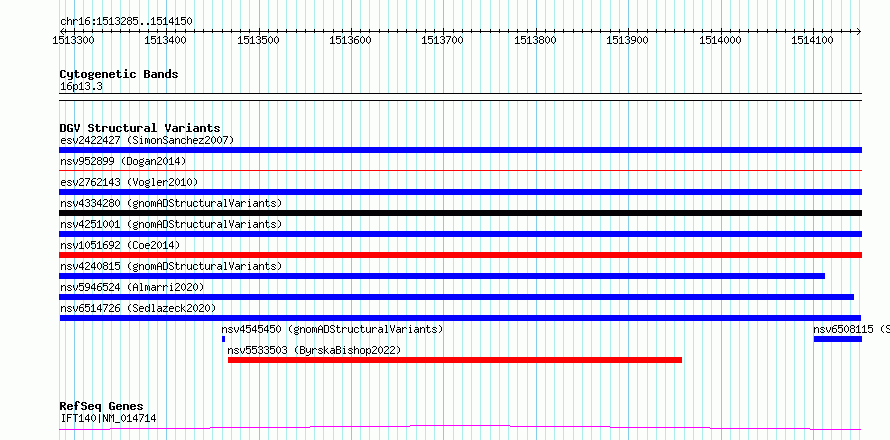
Task: Open variant nsv4334280 gnomAD label
Action: tap(171, 203)
